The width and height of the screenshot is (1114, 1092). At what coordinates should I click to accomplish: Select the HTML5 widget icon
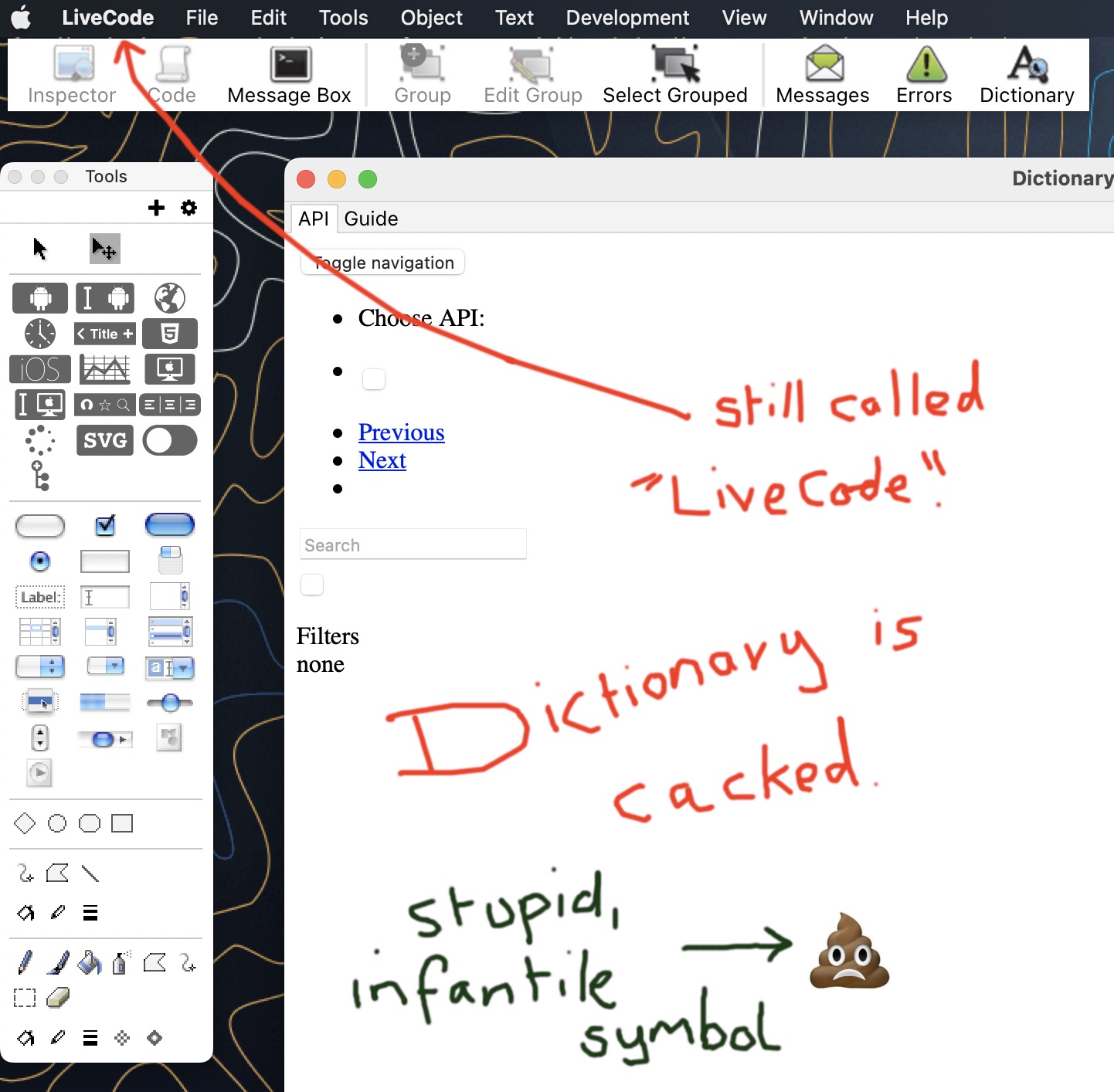tap(170, 334)
